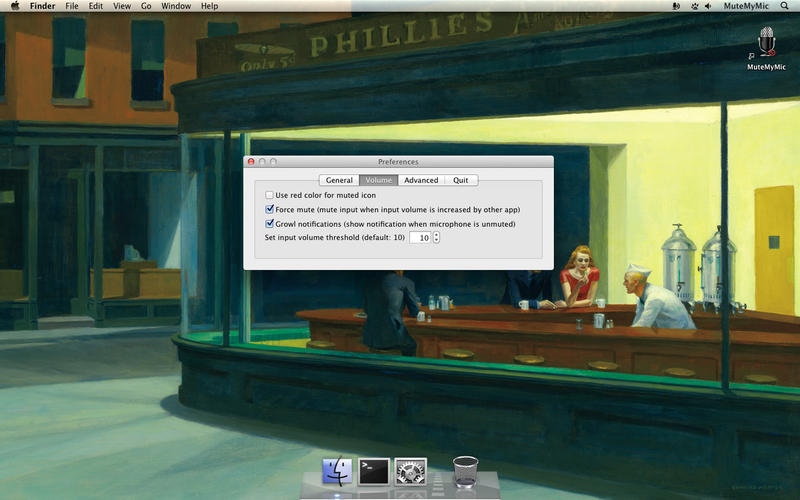Open the Apple menu
The width and height of the screenshot is (800, 500).
coord(15,6)
